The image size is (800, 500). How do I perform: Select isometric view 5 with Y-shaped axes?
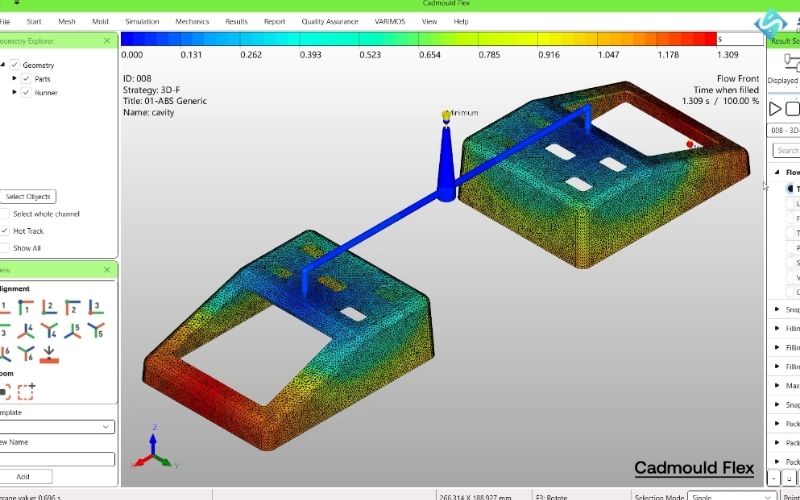tap(96, 331)
